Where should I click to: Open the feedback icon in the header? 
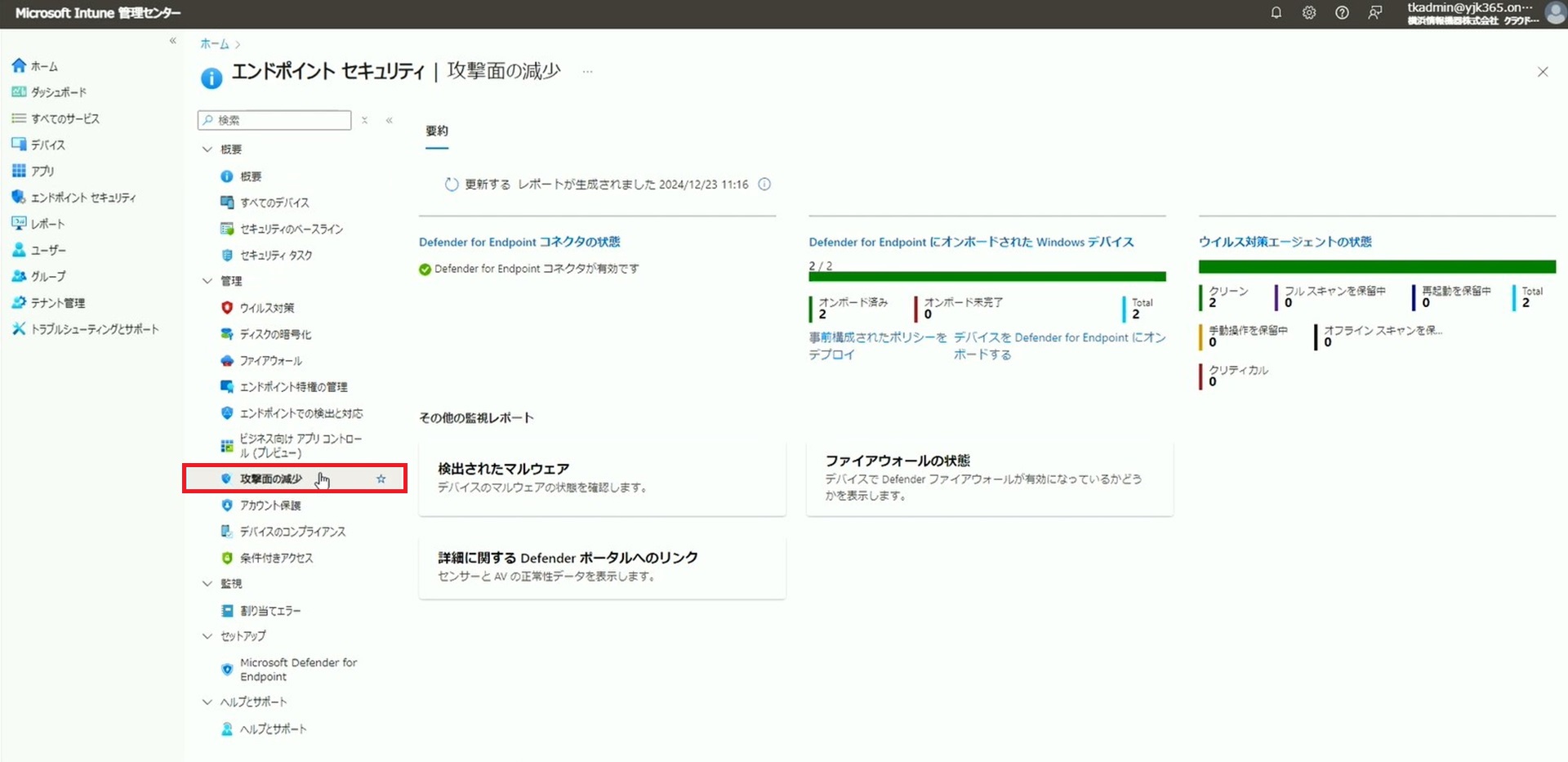click(x=1375, y=13)
